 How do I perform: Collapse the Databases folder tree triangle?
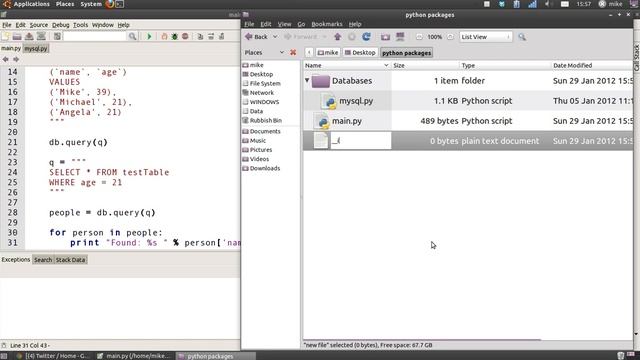[x=307, y=80]
